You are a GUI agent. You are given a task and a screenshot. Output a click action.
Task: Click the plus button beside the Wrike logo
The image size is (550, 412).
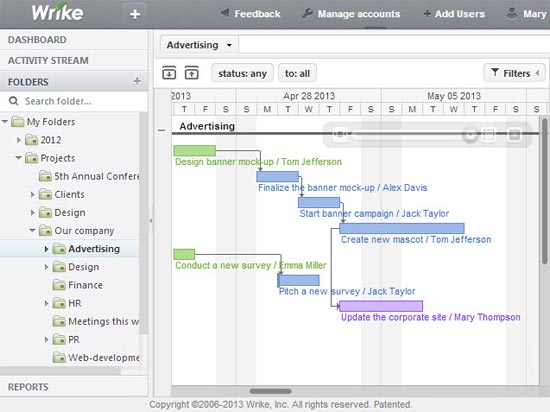(135, 14)
